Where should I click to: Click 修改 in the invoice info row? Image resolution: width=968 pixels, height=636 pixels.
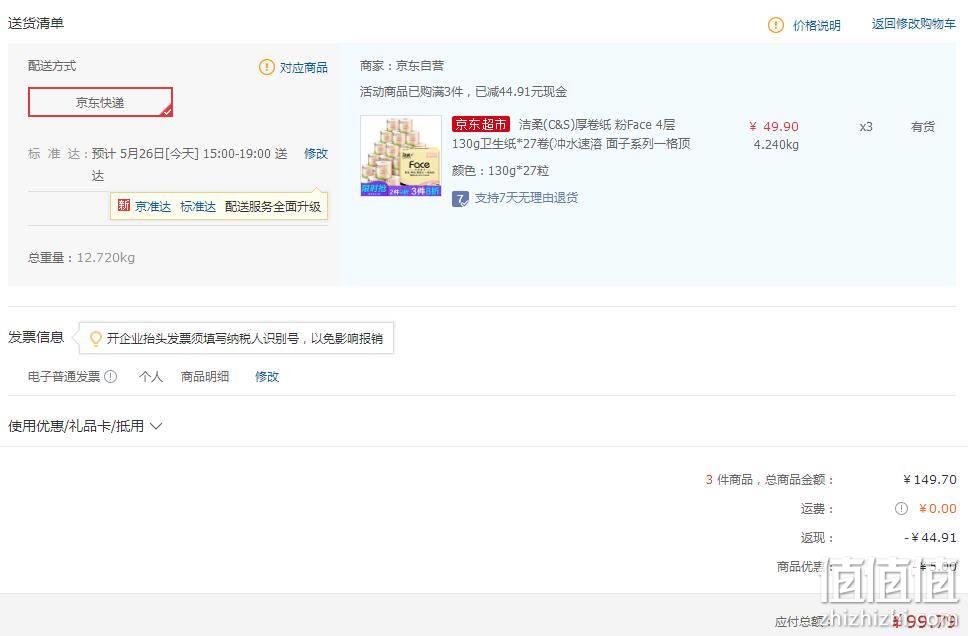tap(267, 377)
